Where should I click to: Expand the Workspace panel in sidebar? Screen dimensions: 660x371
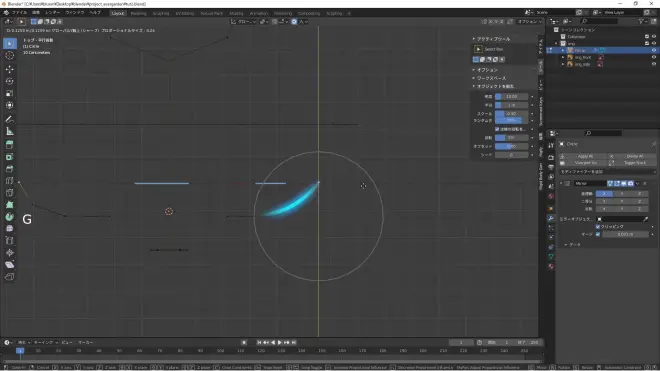[x=474, y=78]
